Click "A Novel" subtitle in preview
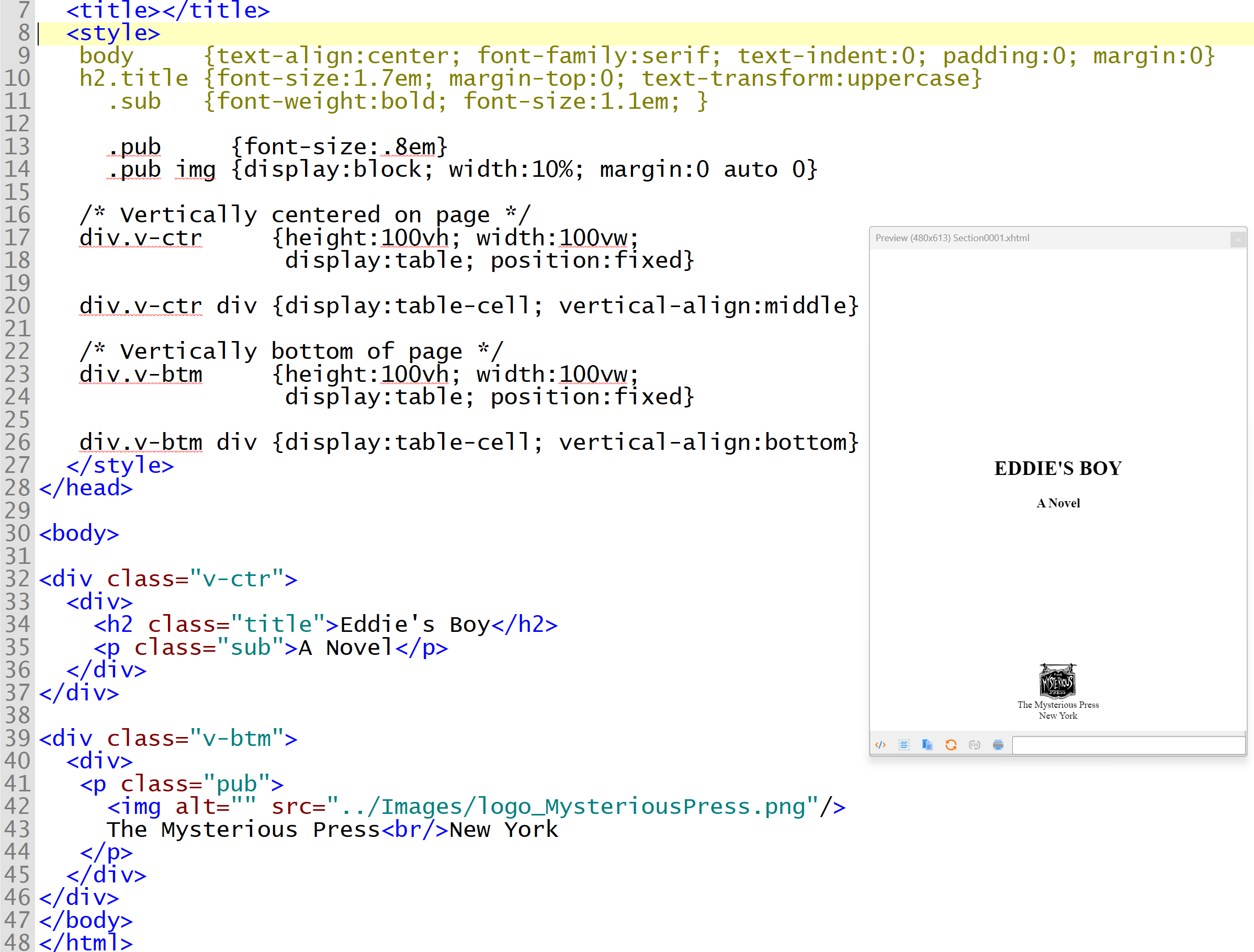This screenshot has width=1254, height=952. 1058,503
